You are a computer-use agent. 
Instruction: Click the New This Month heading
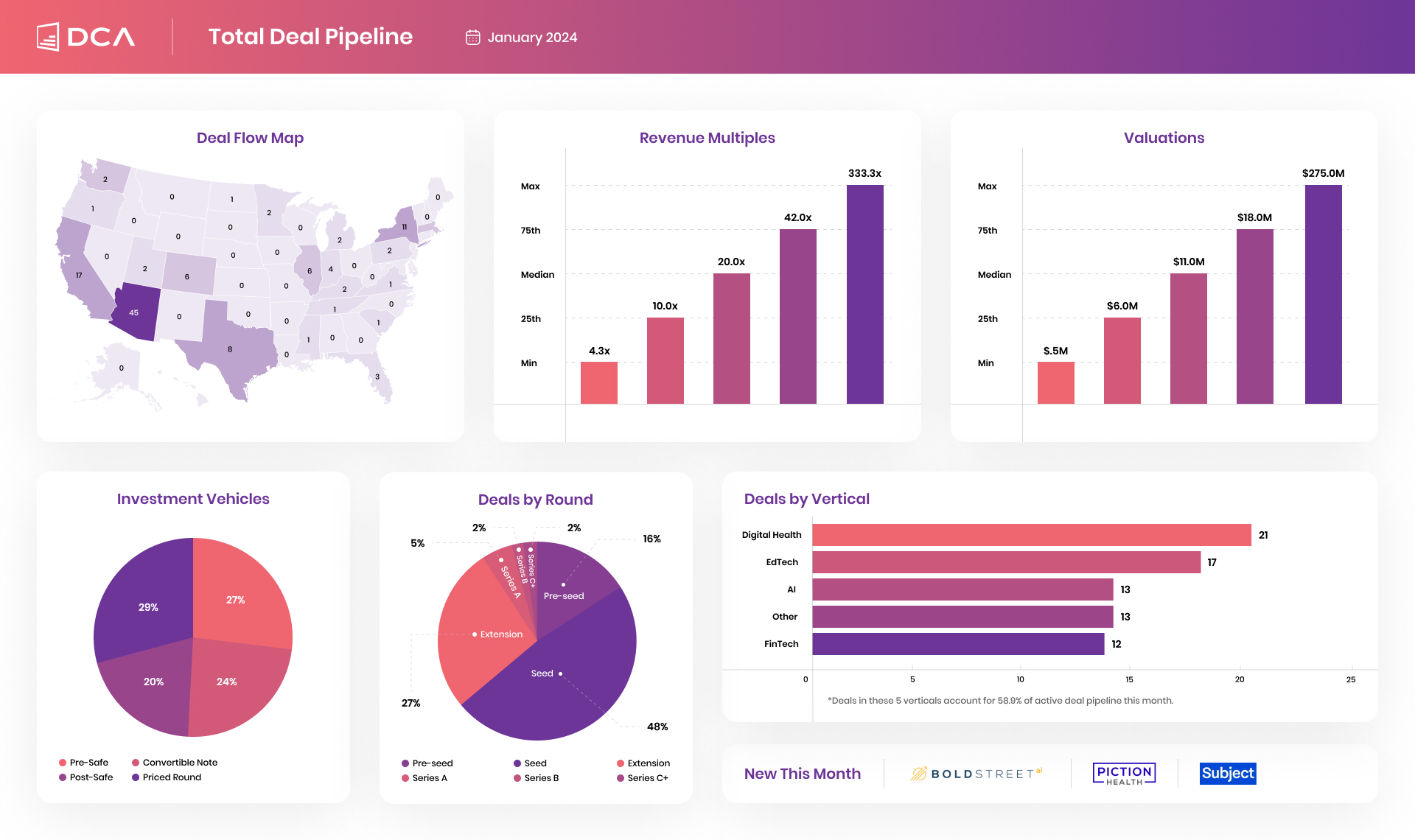pyautogui.click(x=803, y=774)
